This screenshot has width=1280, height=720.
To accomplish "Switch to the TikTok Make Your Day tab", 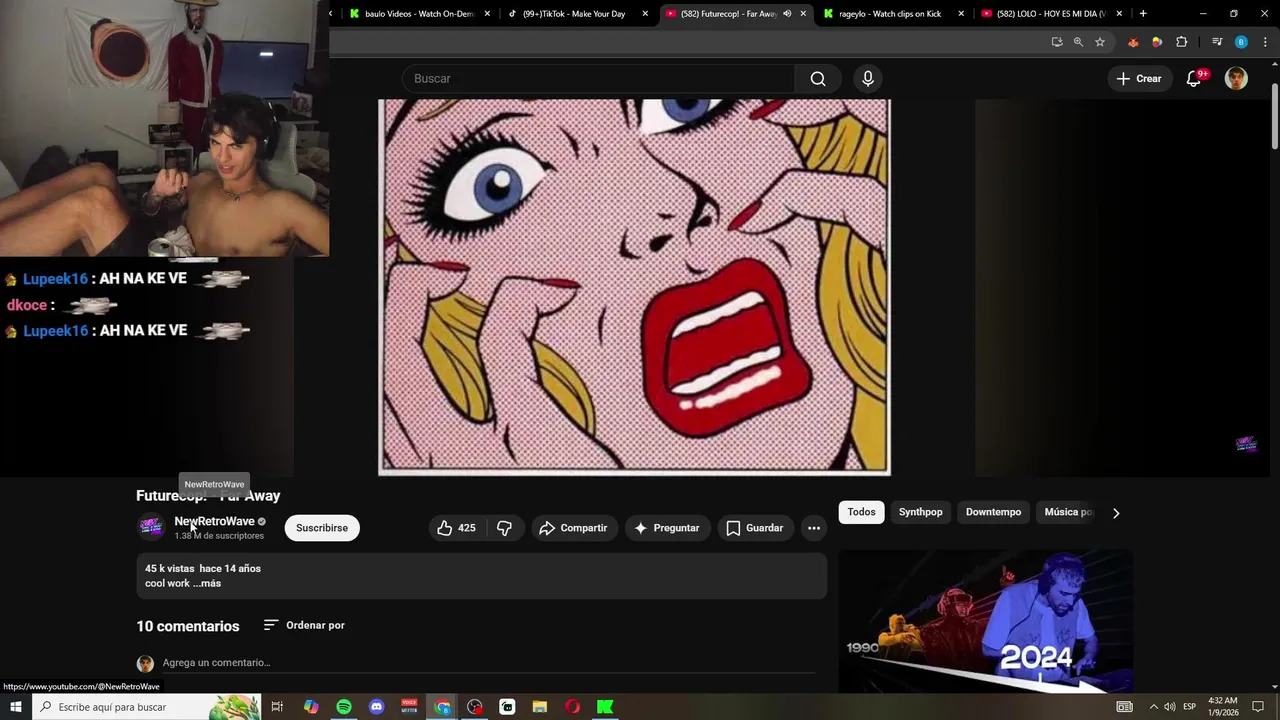I will (573, 14).
